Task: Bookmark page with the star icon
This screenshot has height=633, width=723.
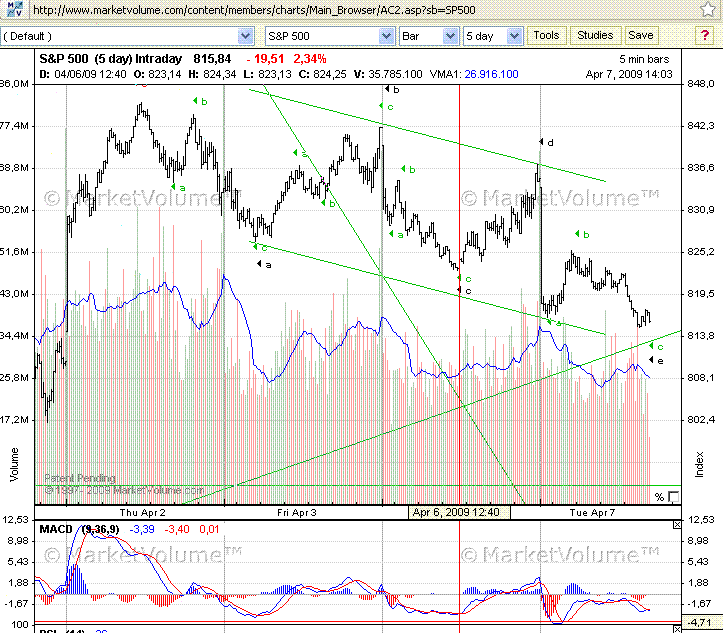Action: 708,10
